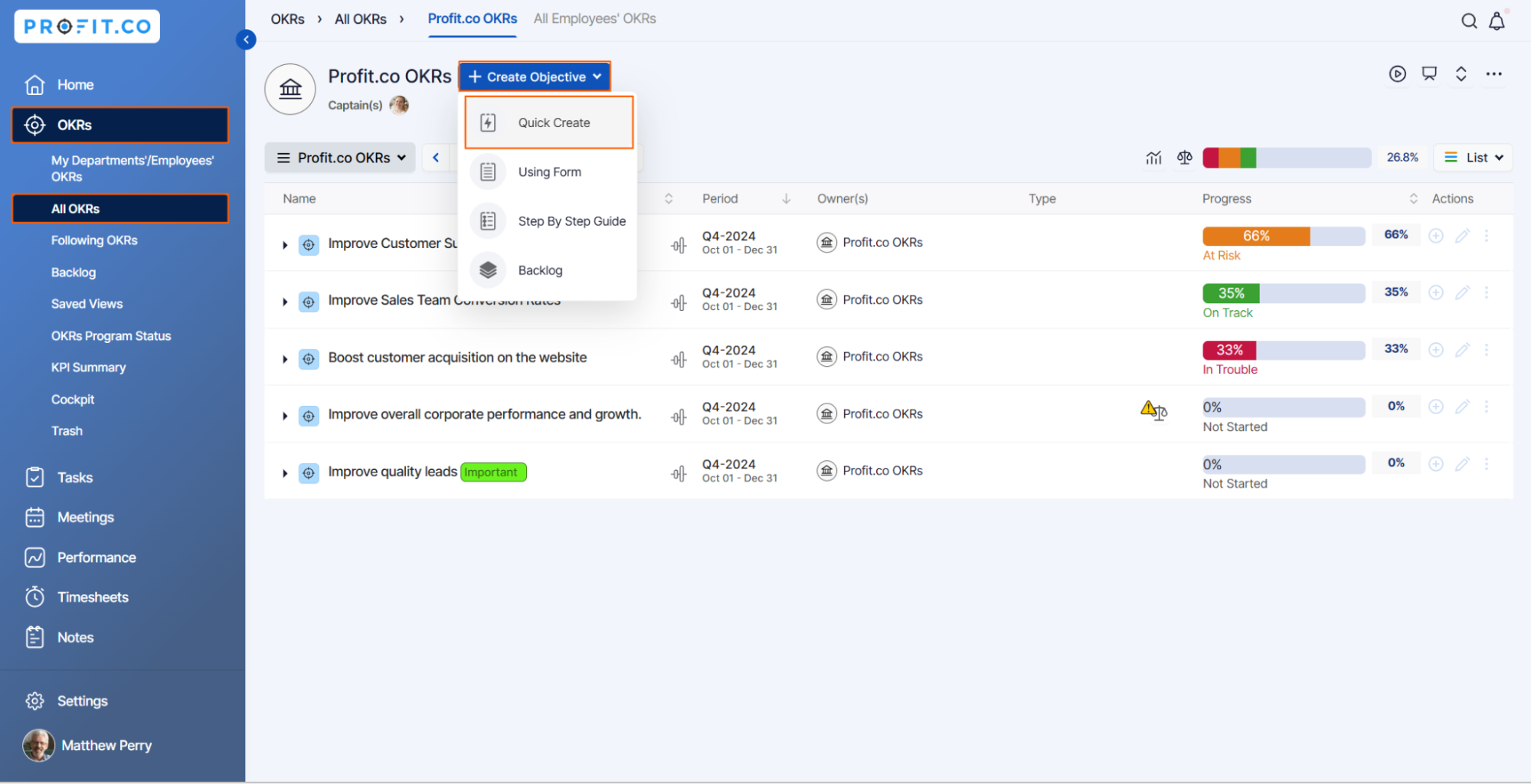Click the Matthew Perry profile at bottom

tap(88, 746)
